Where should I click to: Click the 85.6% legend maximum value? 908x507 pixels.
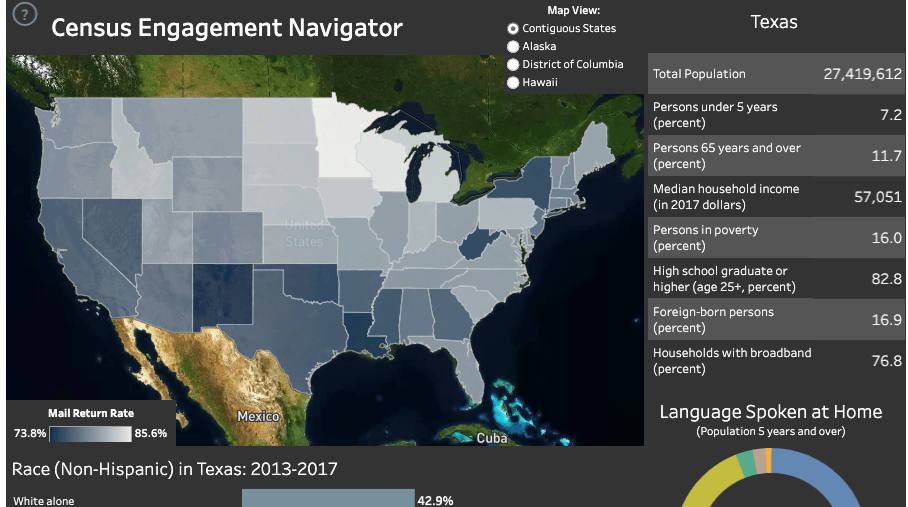pyautogui.click(x=151, y=433)
